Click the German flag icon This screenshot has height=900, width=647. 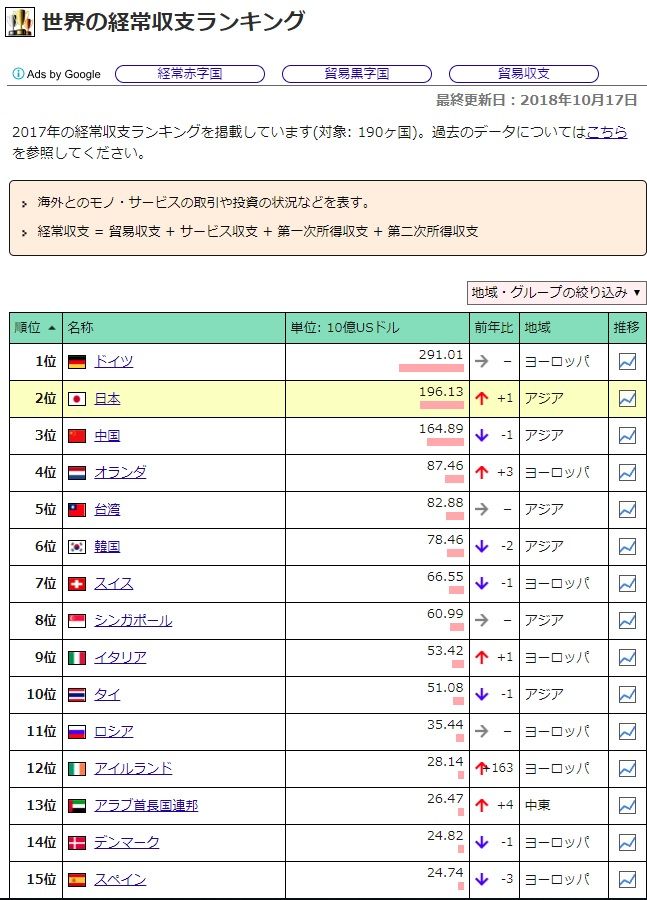[76, 362]
